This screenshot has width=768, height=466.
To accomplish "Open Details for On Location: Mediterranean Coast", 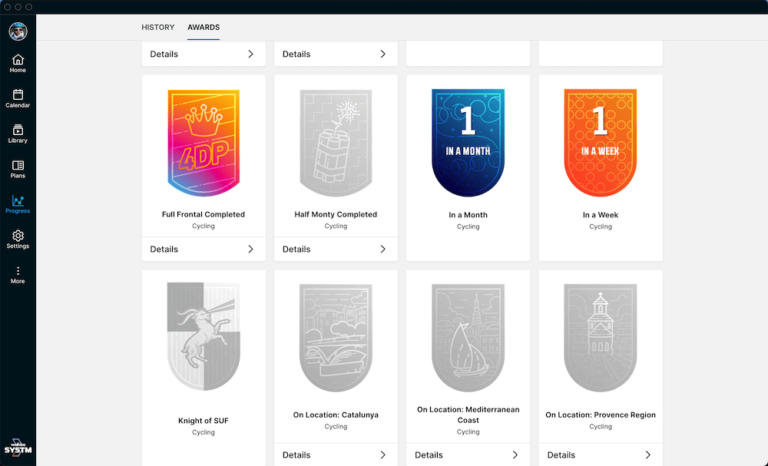I will (468, 455).
